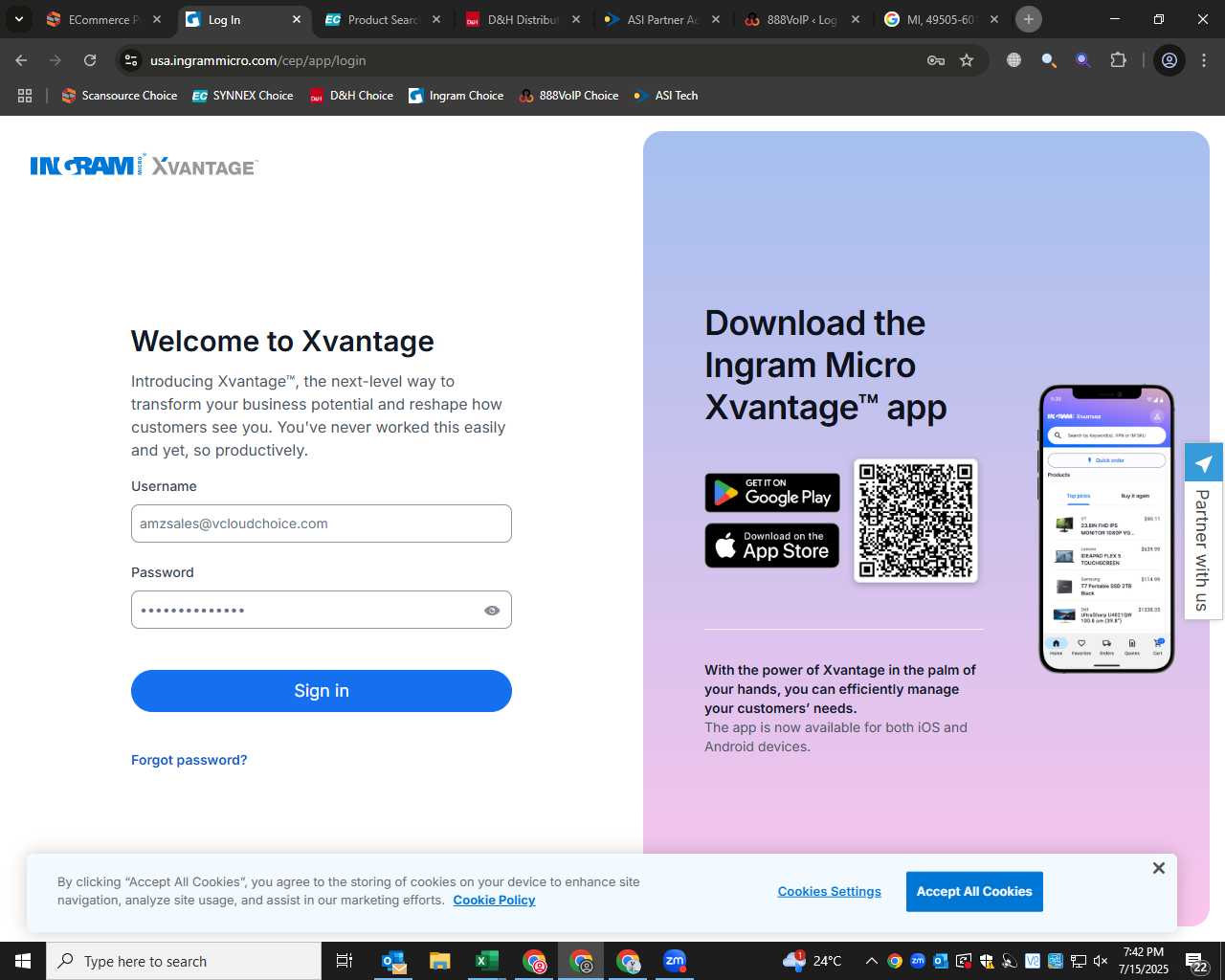1225x980 pixels.
Task: View site information icon in address bar
Action: click(131, 60)
